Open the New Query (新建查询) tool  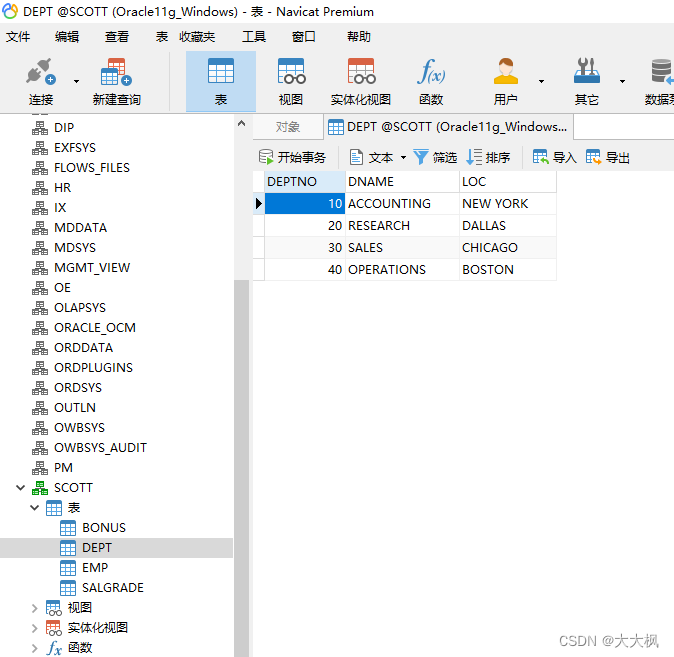116,72
